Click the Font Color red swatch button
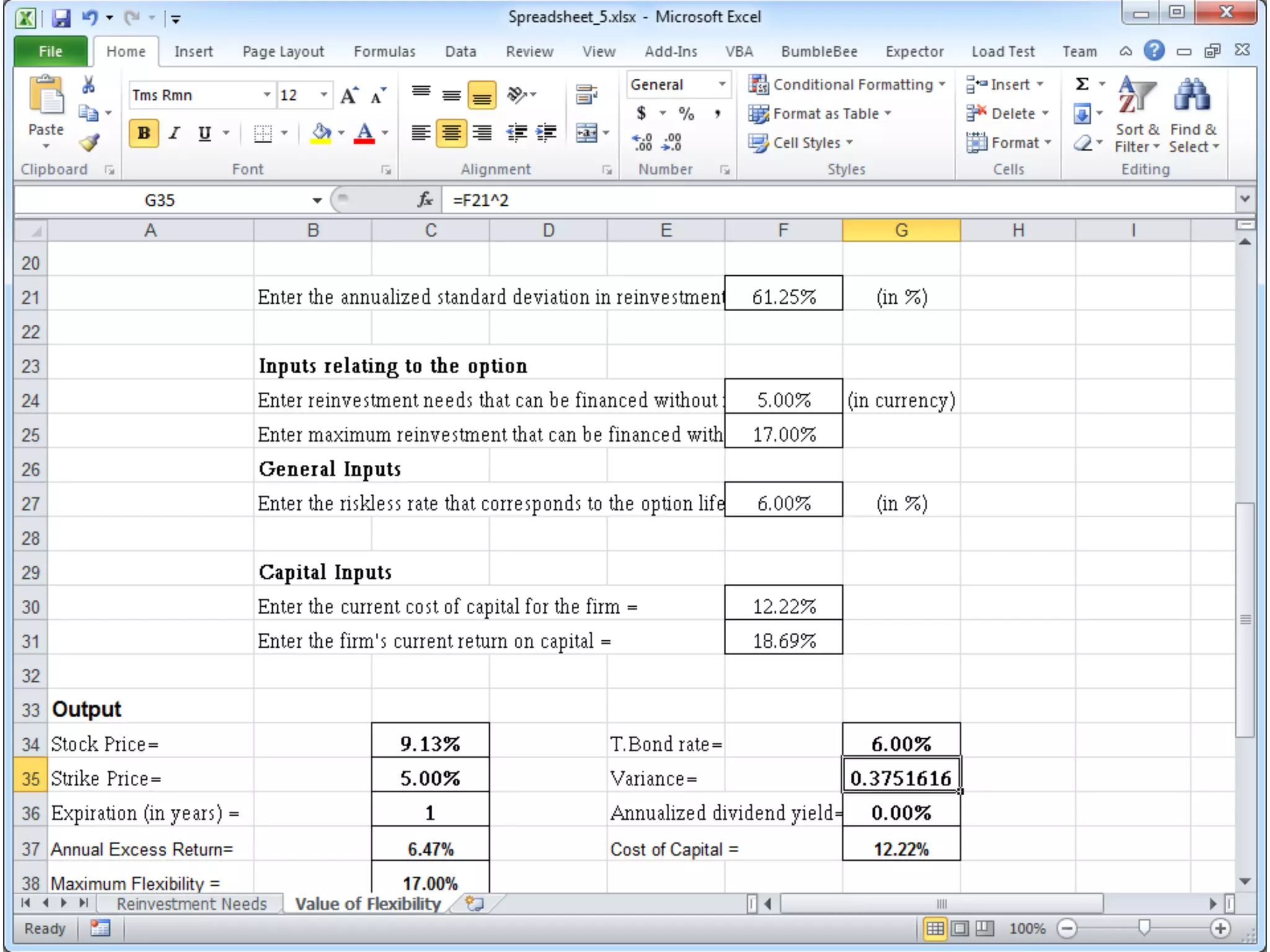1270x952 pixels. (365, 133)
